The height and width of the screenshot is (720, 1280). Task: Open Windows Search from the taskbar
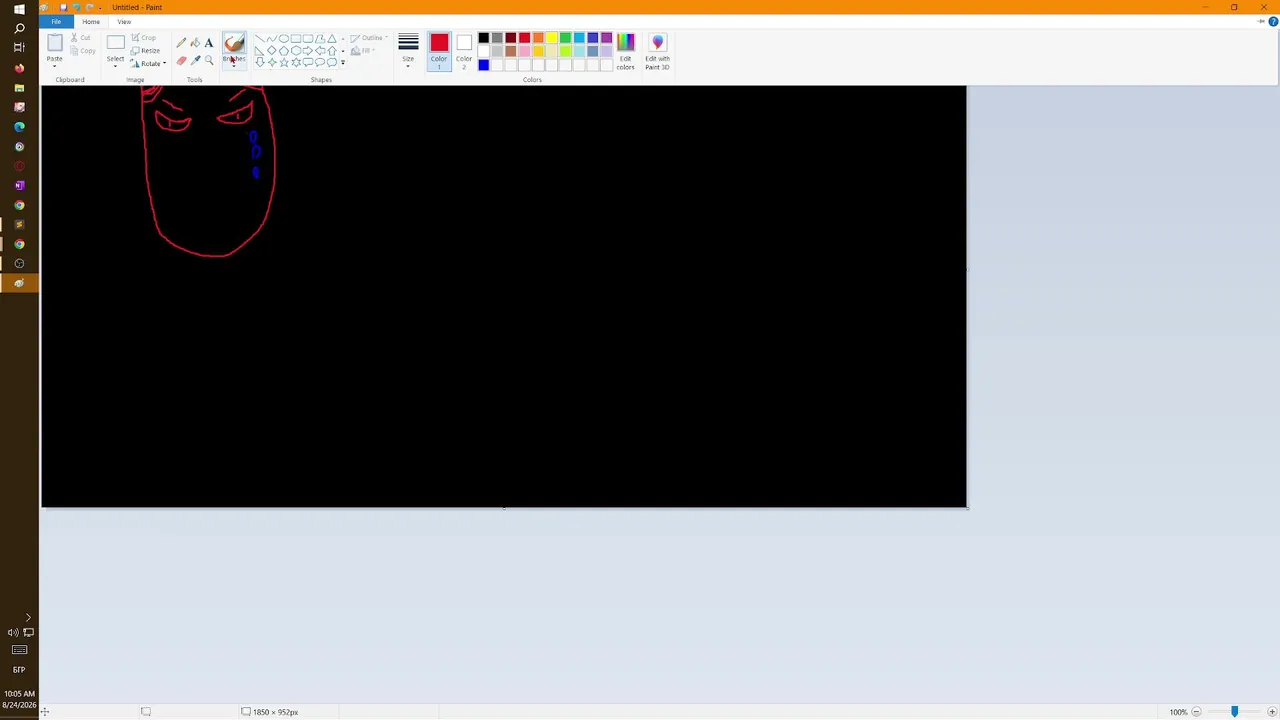click(19, 28)
